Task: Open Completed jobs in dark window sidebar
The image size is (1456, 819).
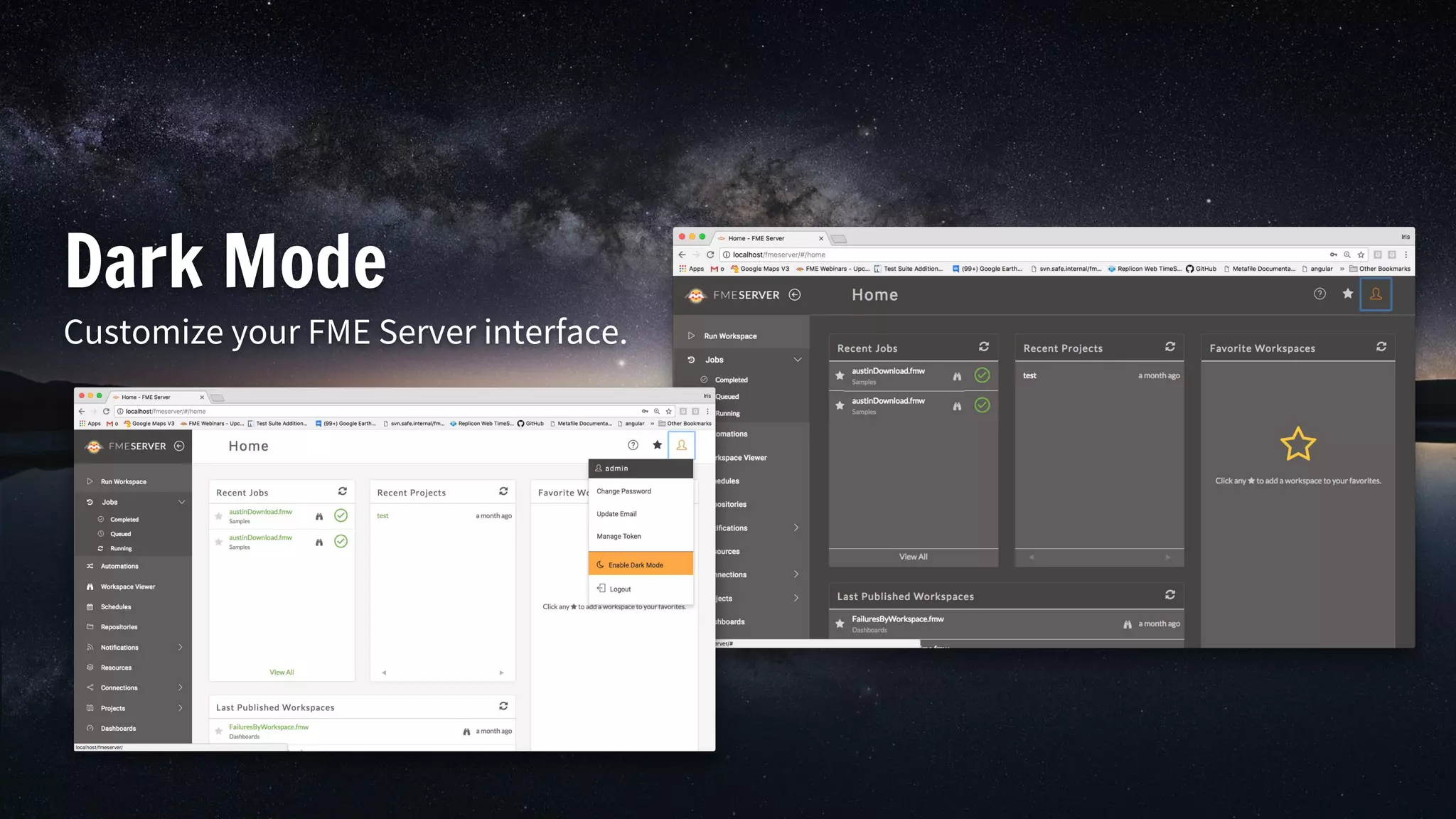Action: pos(731,380)
